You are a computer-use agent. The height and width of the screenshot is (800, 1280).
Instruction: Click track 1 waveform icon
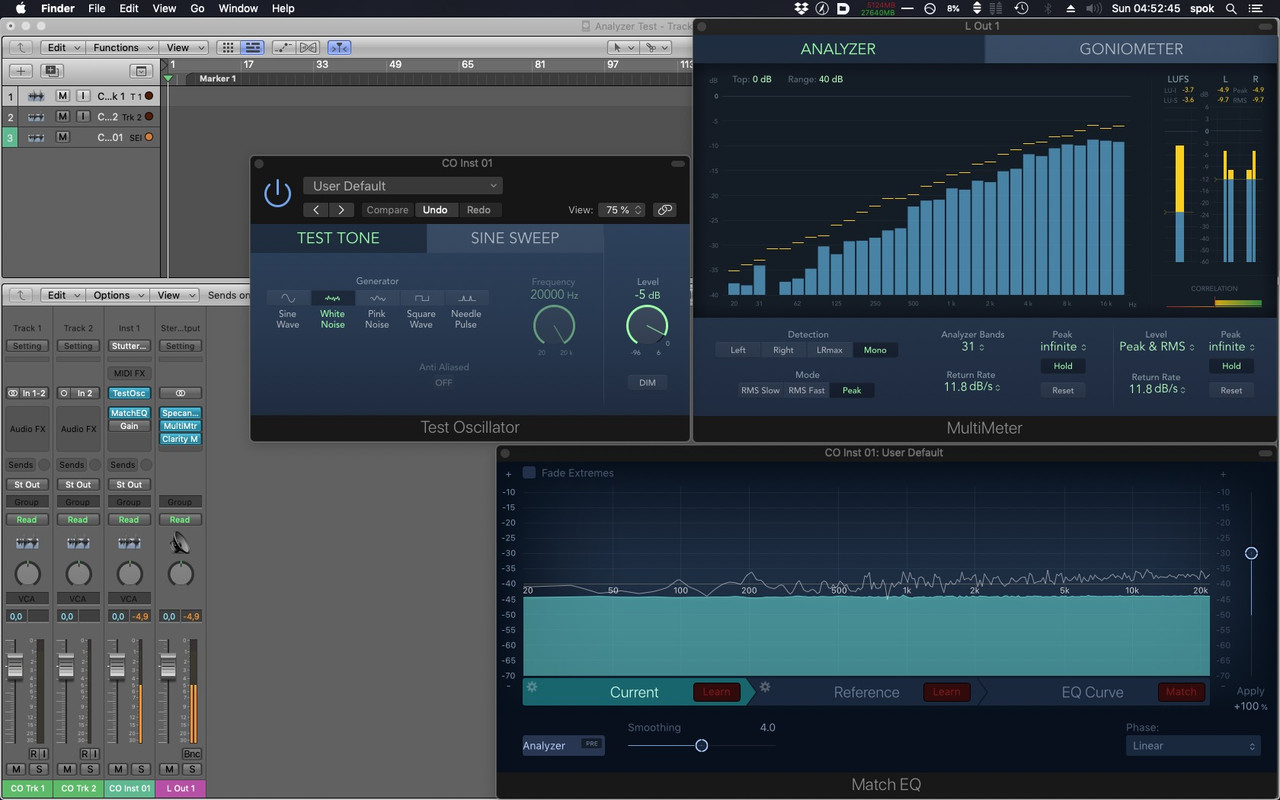click(x=36, y=96)
